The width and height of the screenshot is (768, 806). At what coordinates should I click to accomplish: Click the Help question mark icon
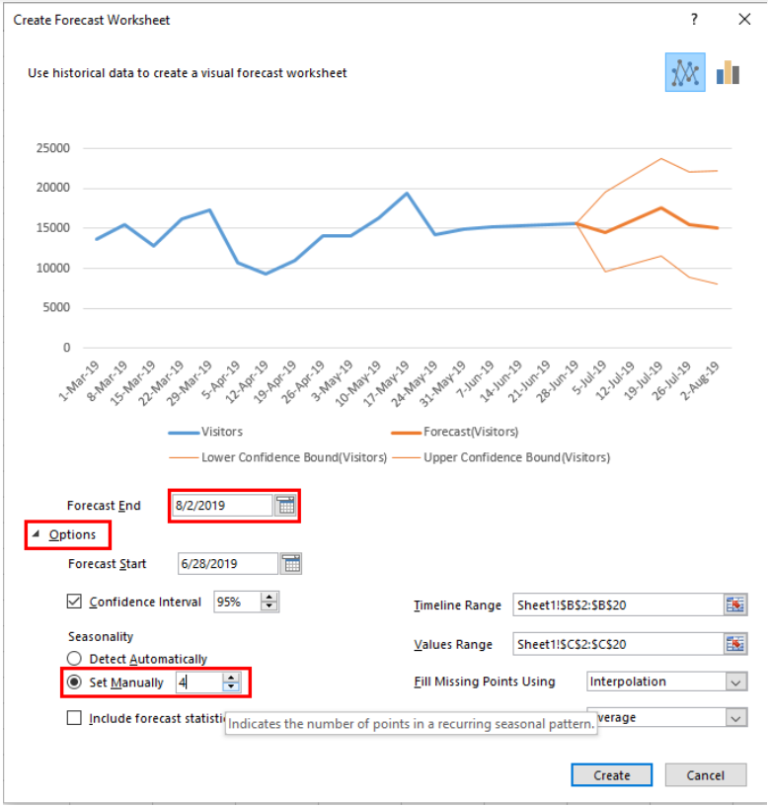694,20
